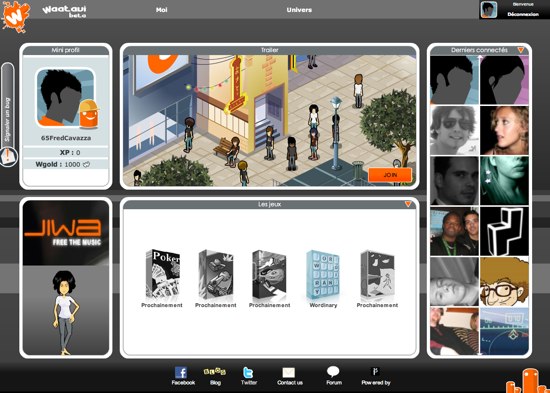This screenshot has width=550, height=393.
Task: Click the orange mascot badge on avatar
Action: [x=88, y=114]
